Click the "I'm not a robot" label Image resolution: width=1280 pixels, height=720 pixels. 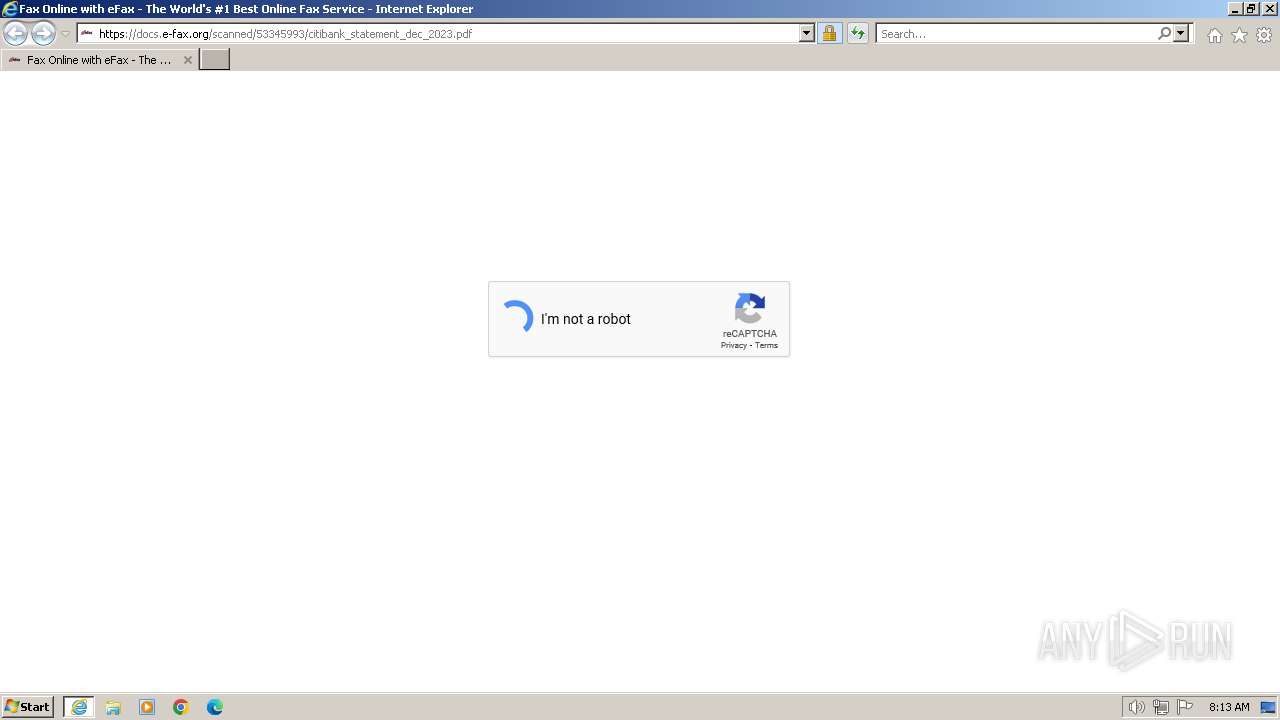(x=586, y=319)
